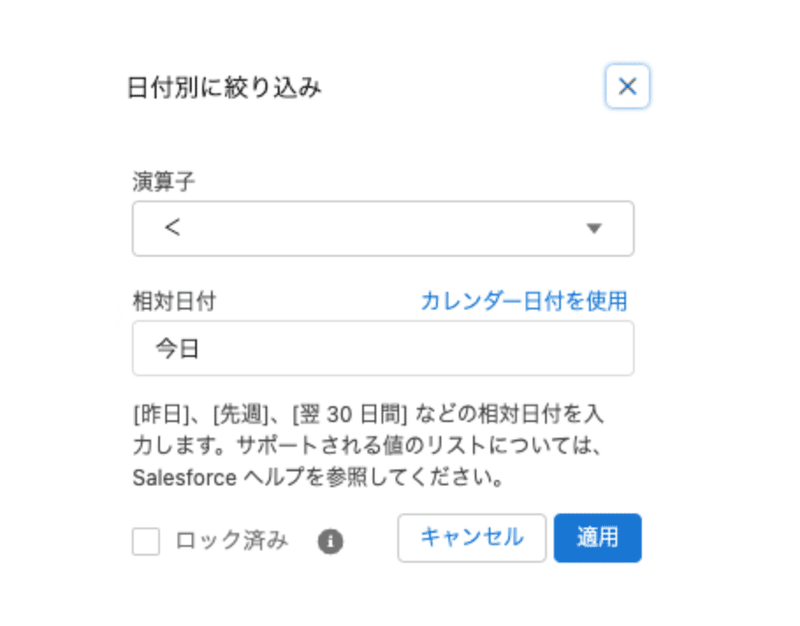Image resolution: width=800 pixels, height=626 pixels.
Task: Cancel the filter with キャンセル button
Action: pos(472,538)
